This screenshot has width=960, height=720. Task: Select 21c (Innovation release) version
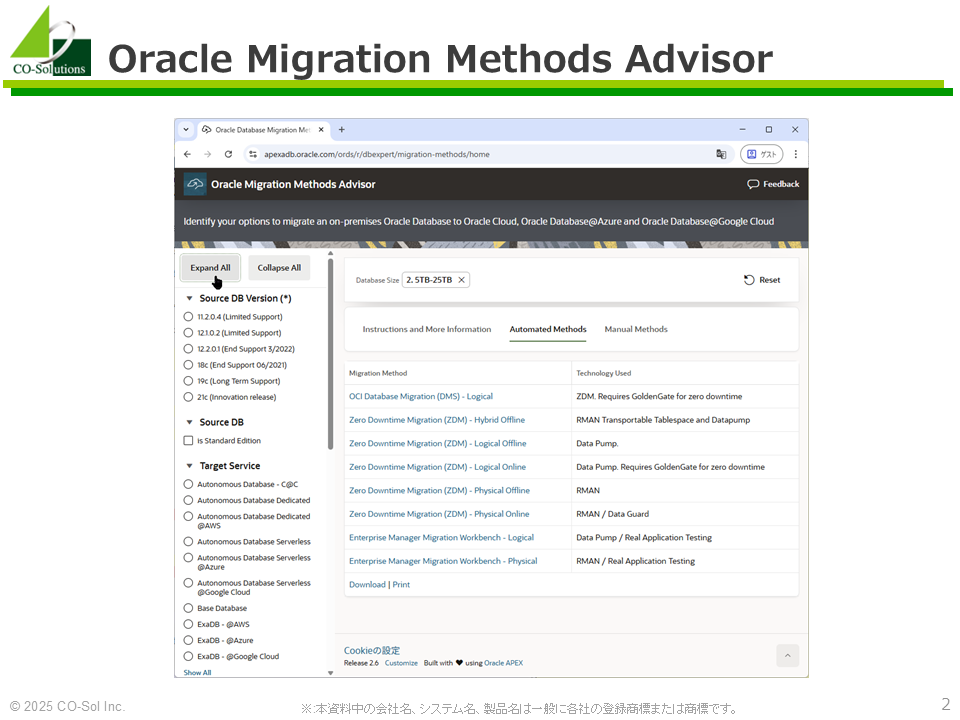click(x=189, y=397)
